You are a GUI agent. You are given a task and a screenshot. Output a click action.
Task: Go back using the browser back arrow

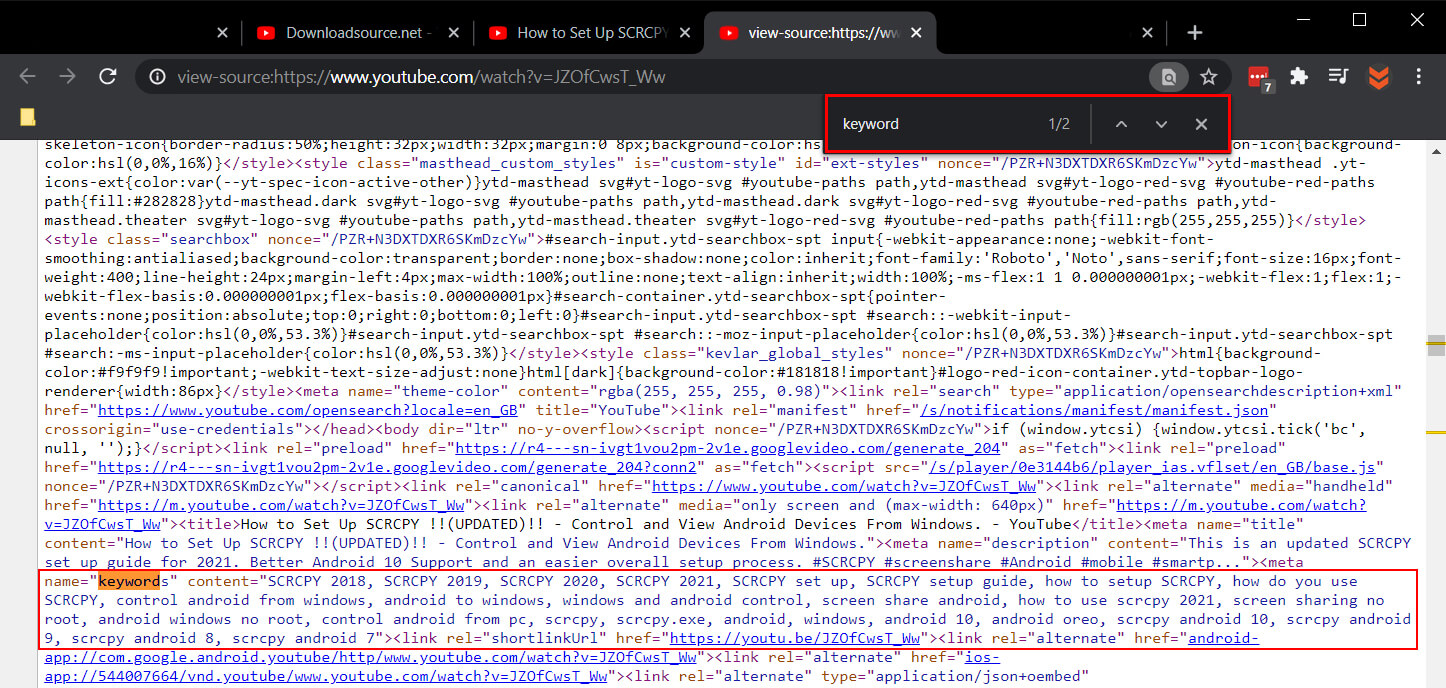pyautogui.click(x=27, y=77)
